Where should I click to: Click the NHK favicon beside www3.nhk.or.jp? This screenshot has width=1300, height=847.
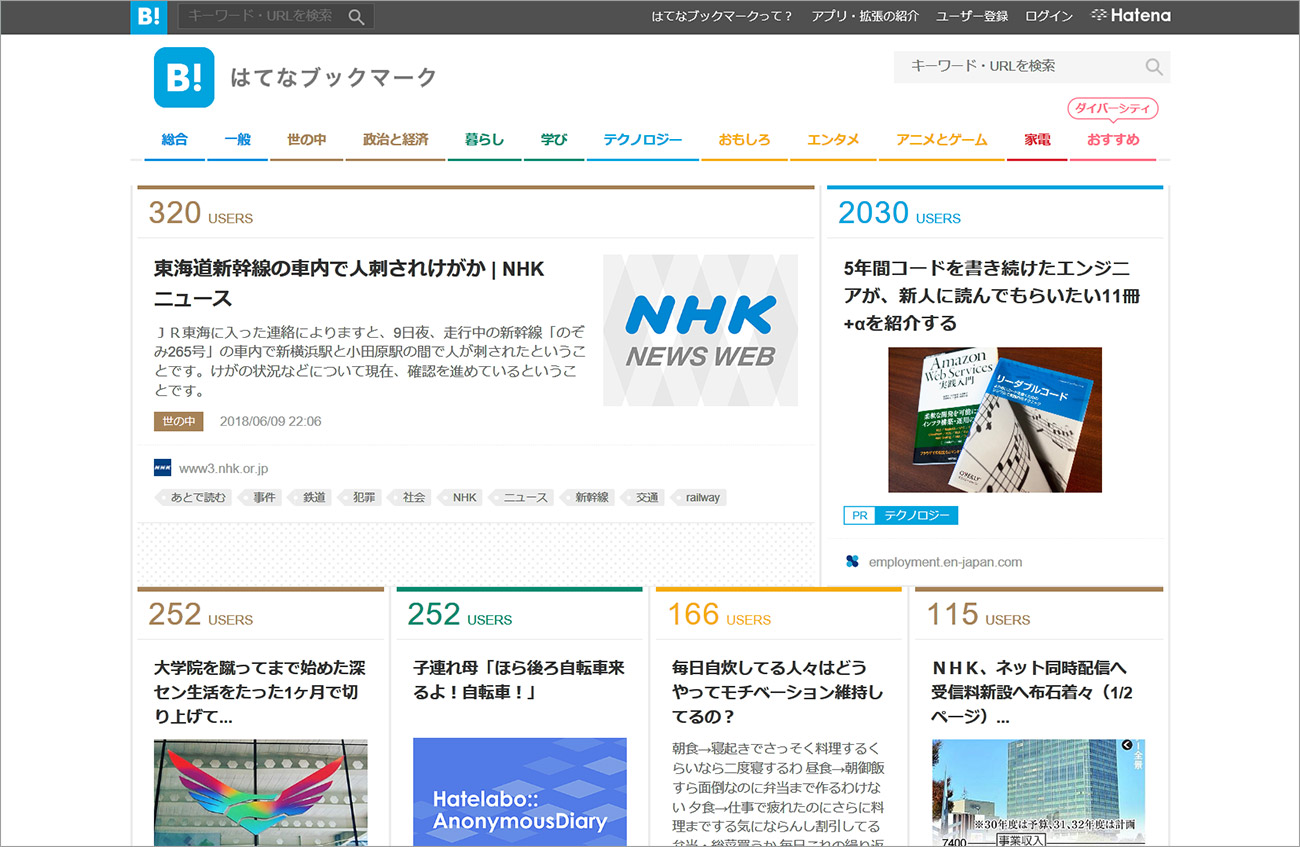[x=162, y=467]
